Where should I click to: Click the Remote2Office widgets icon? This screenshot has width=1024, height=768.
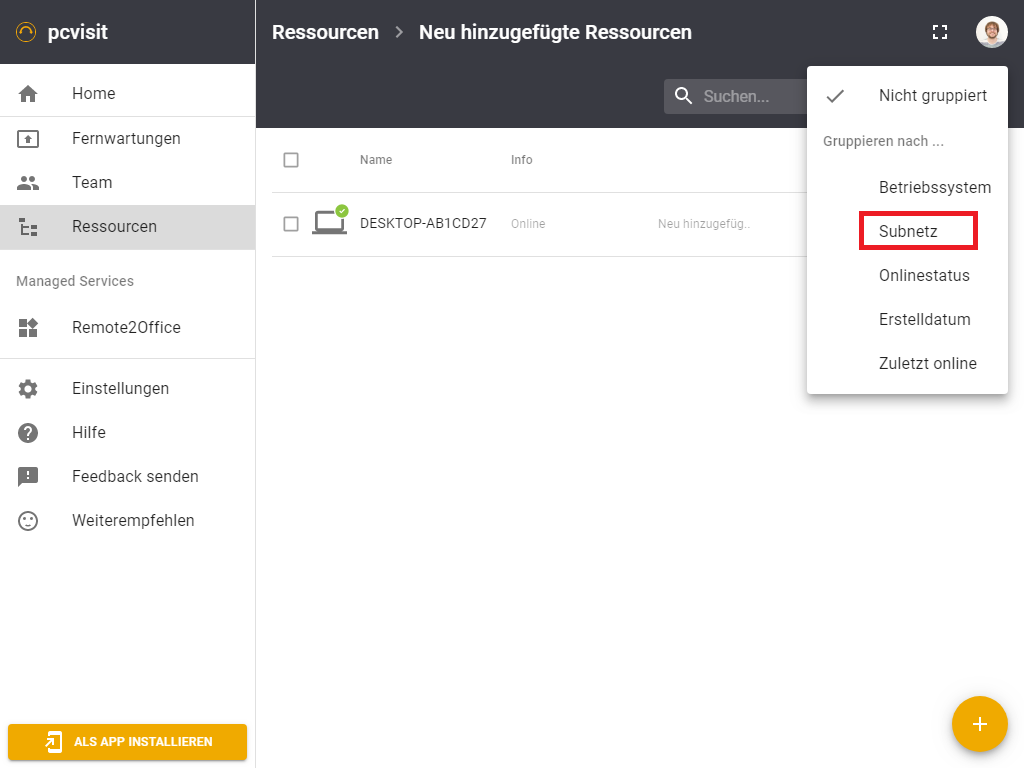tap(28, 328)
